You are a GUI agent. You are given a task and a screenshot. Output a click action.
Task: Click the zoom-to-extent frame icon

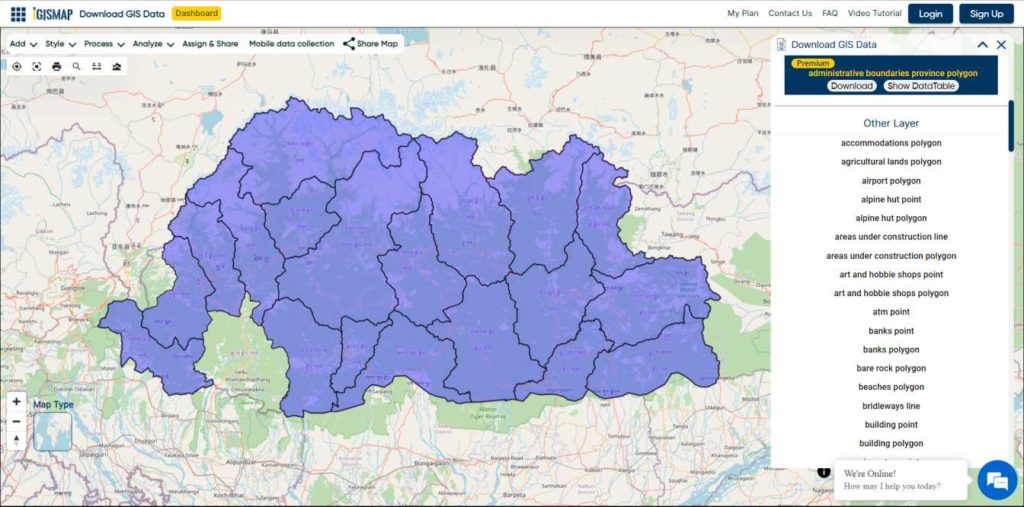[37, 67]
